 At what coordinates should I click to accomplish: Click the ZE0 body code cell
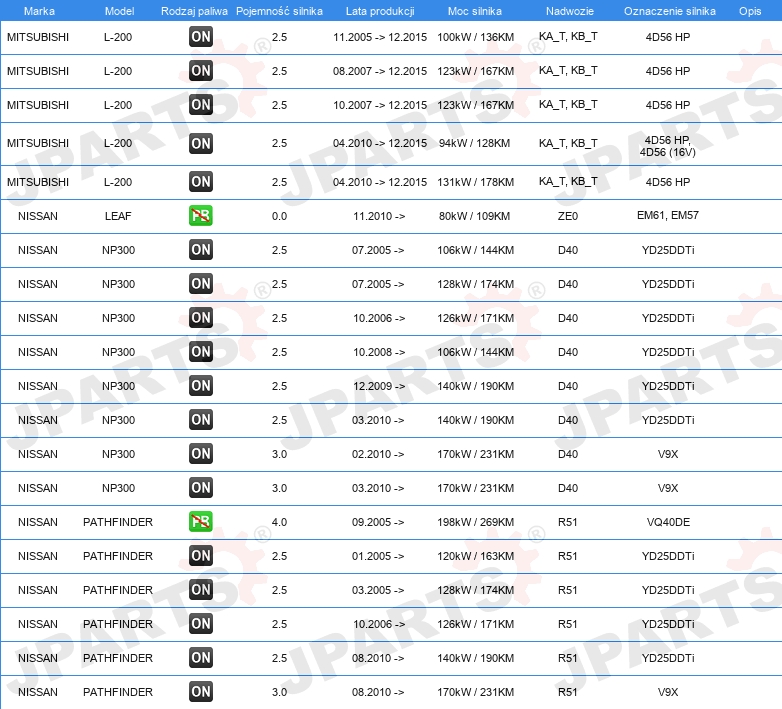coord(568,216)
